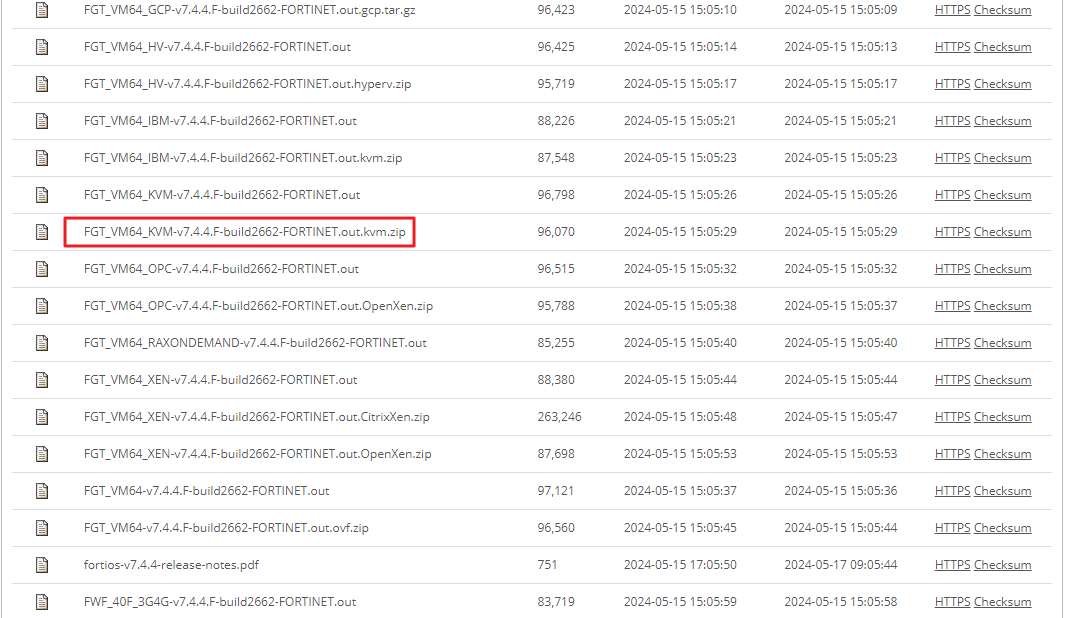Click file icon for FGT_VM64 ovf.zip
Viewport: 1066px width, 618px height.
pyautogui.click(x=42, y=528)
